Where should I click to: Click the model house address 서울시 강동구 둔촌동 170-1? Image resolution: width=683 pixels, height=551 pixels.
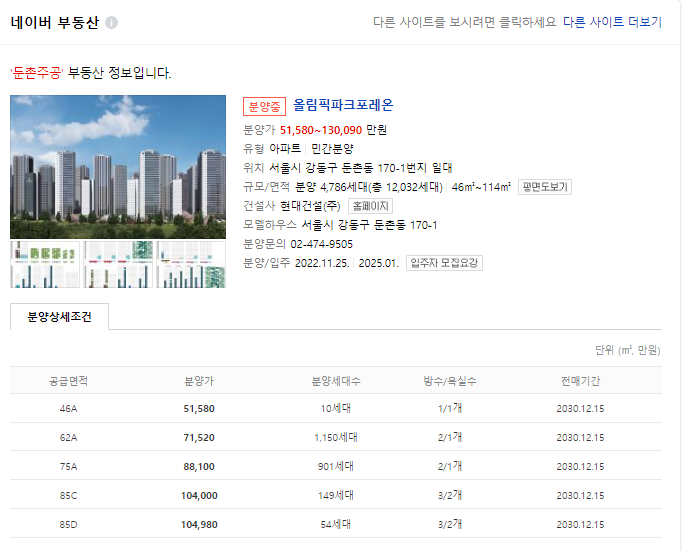click(369, 225)
